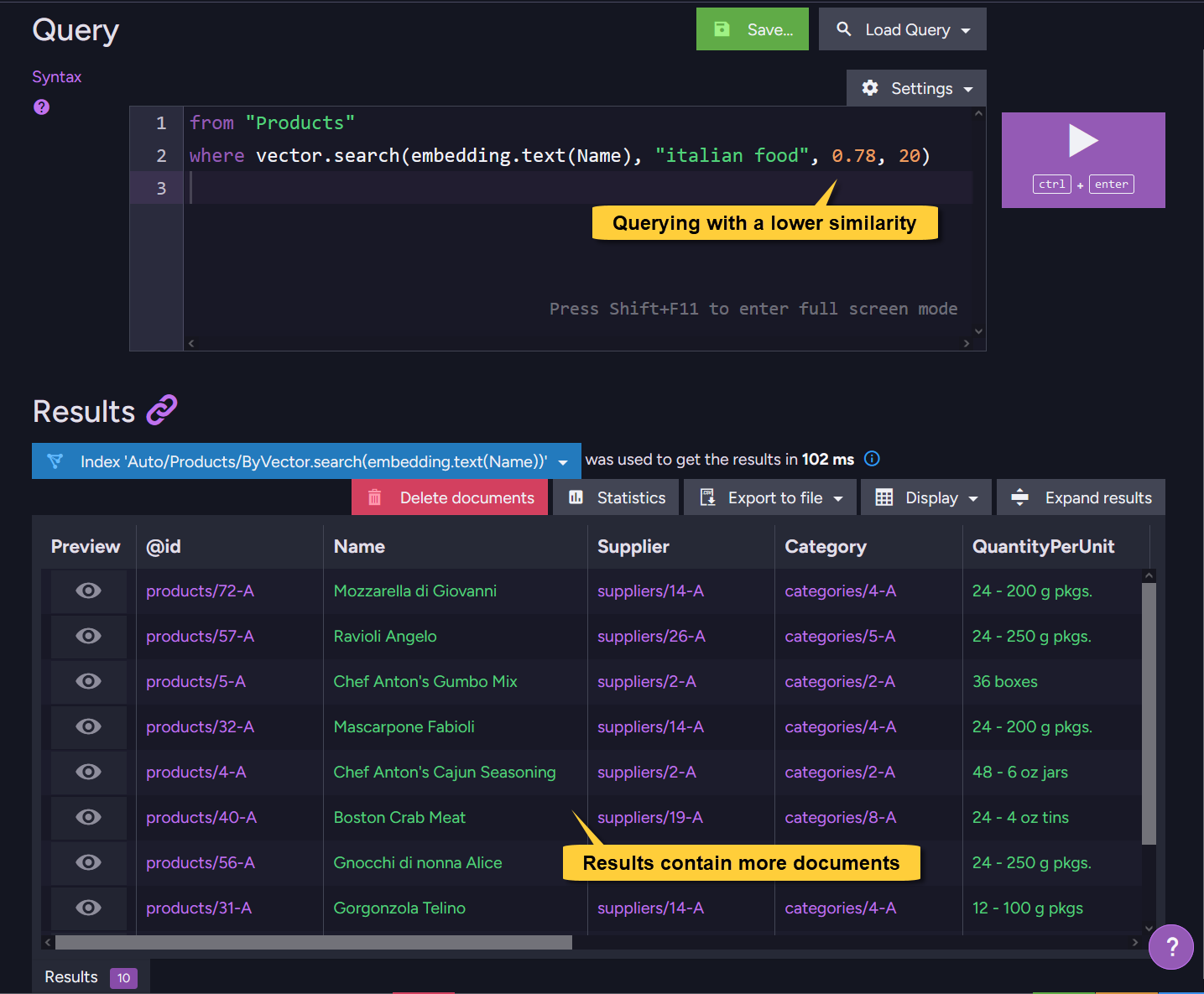Open supplier link suppliers/19-A
Image resolution: width=1204 pixels, height=994 pixels.
[650, 817]
